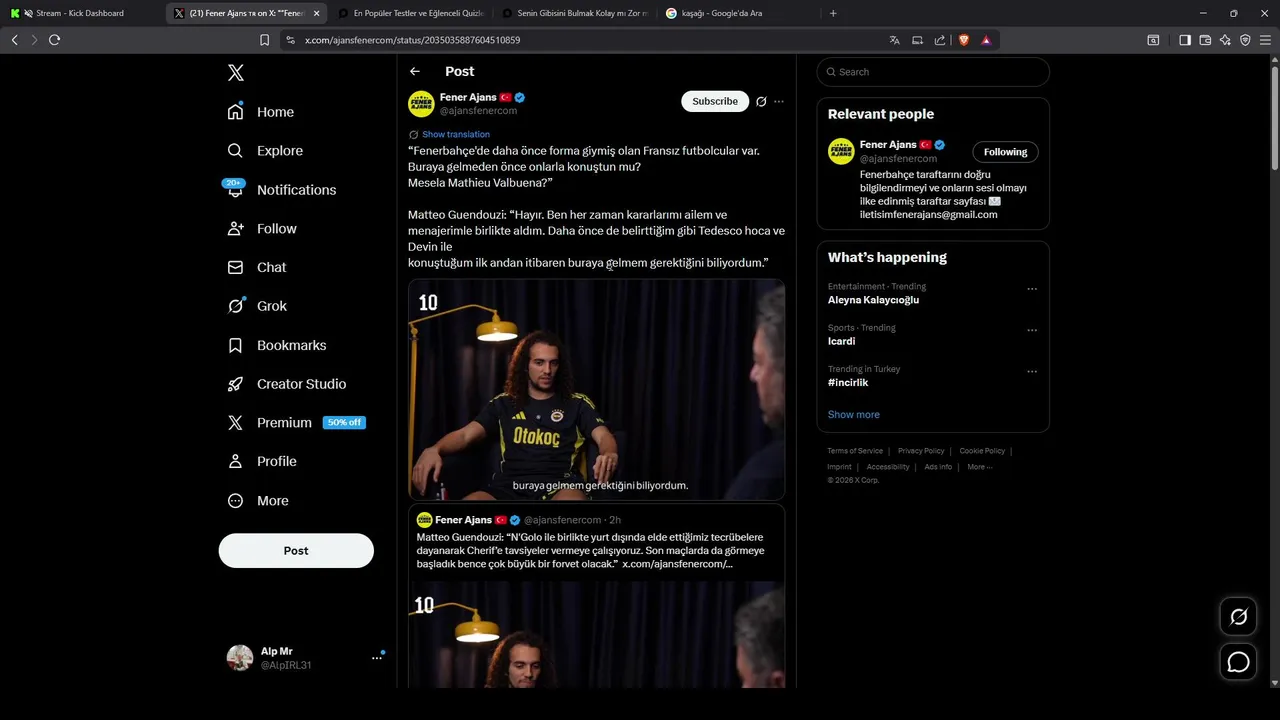Open Grok from sidebar
Screen dimensions: 1280x720
[x=257, y=306]
